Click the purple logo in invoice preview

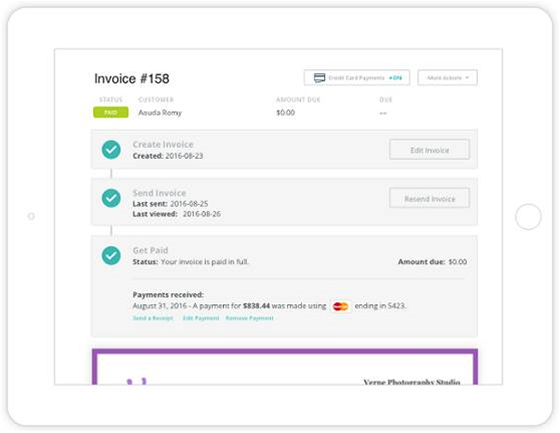137,381
